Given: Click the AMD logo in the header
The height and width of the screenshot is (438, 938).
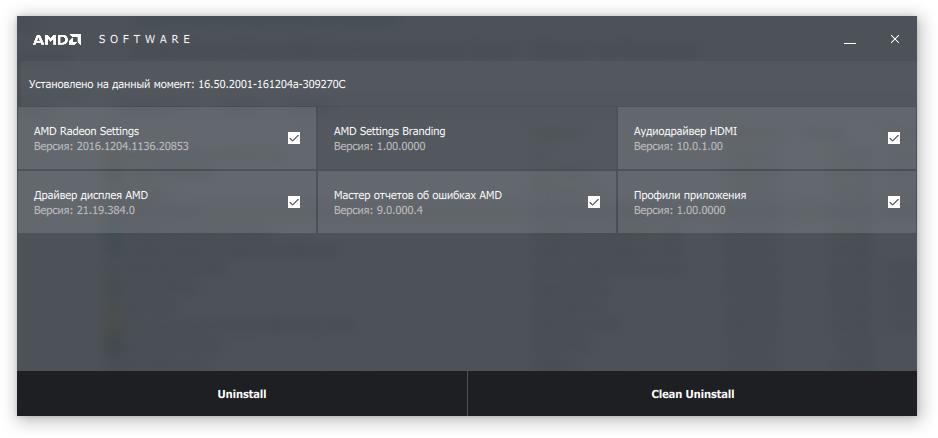Looking at the screenshot, I should (57, 39).
